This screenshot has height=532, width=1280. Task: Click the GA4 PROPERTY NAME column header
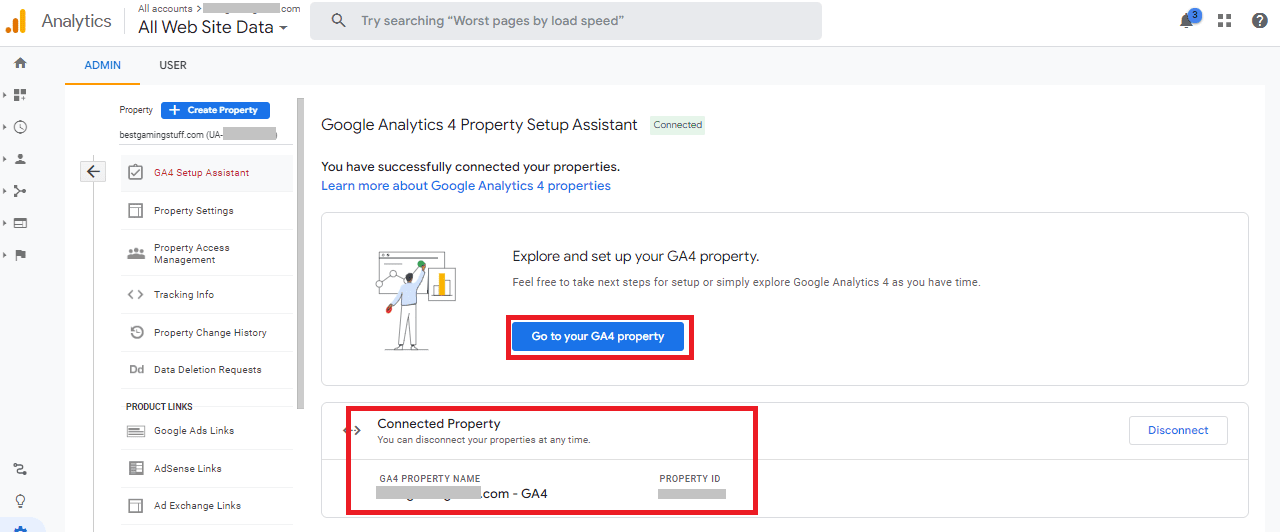(430, 479)
